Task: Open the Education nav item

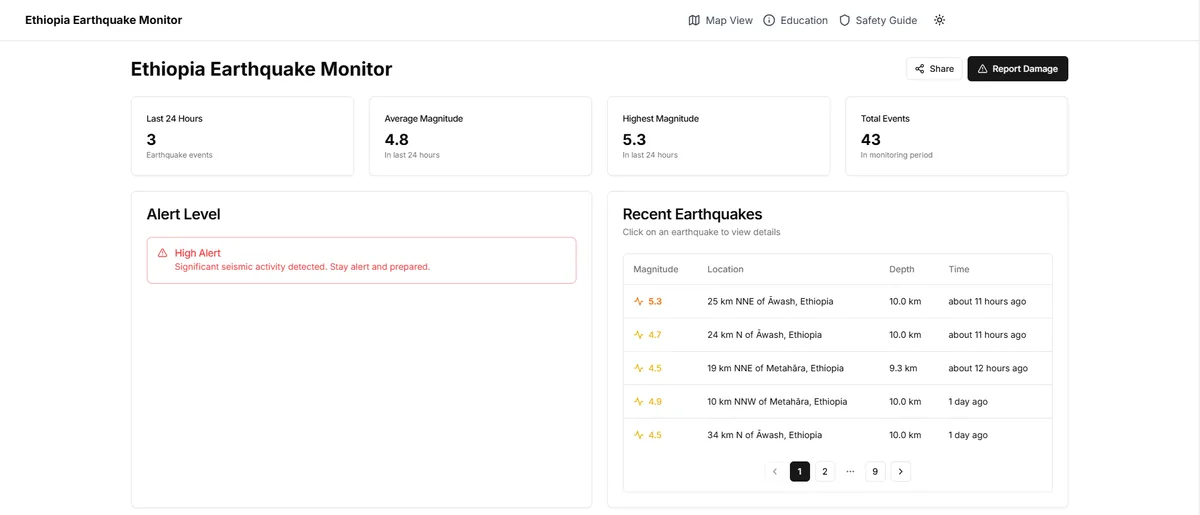Action: pos(796,20)
